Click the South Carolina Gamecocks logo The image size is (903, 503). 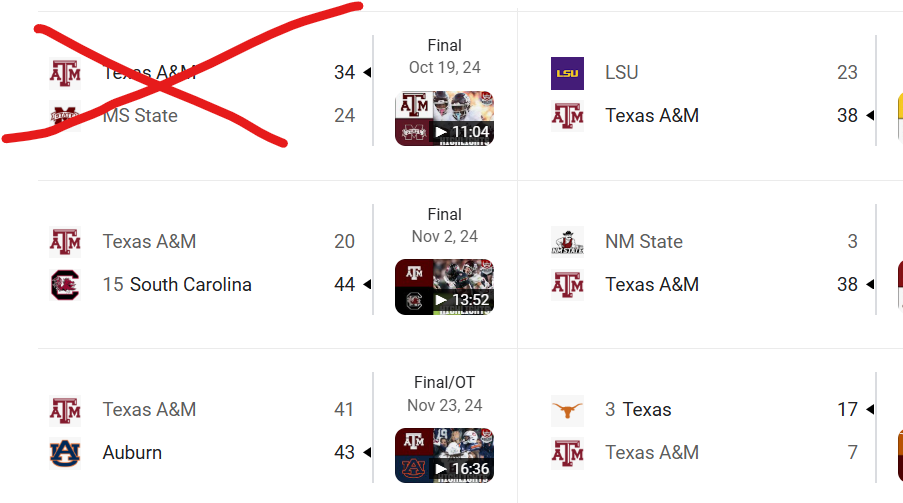tap(65, 285)
